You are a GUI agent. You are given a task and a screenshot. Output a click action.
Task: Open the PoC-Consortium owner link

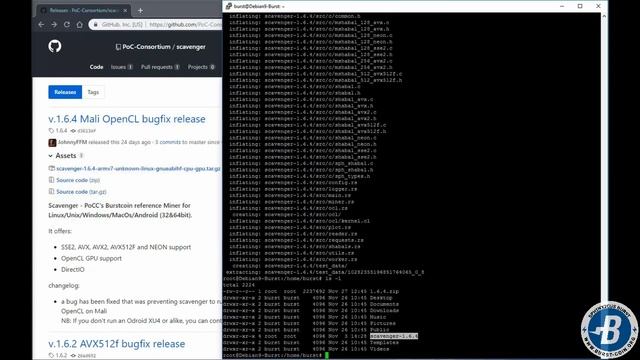pyautogui.click(x=146, y=47)
